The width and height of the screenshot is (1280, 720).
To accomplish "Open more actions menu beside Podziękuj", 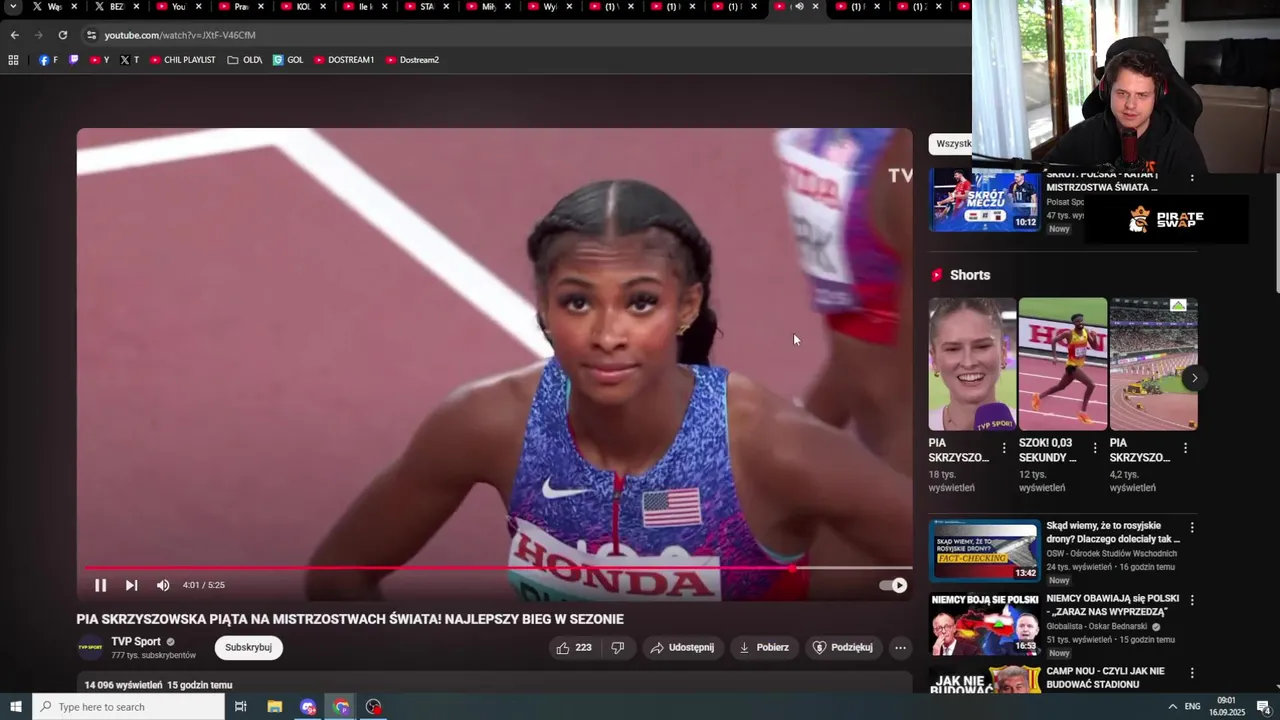I will [x=900, y=648].
